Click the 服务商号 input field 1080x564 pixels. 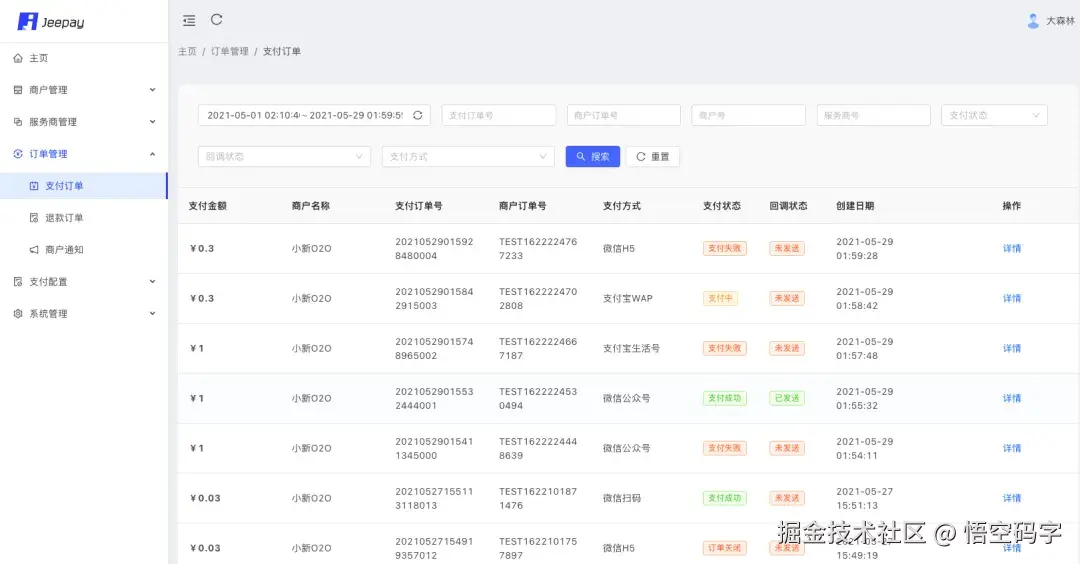point(873,116)
